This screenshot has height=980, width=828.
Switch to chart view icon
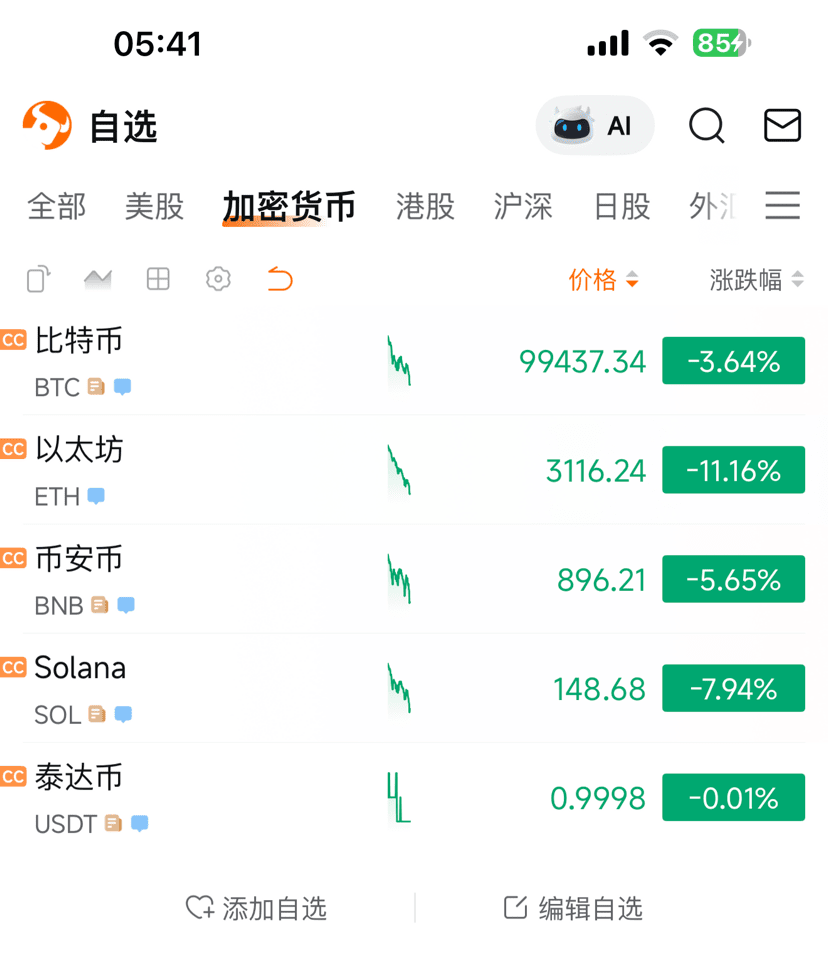tap(97, 279)
